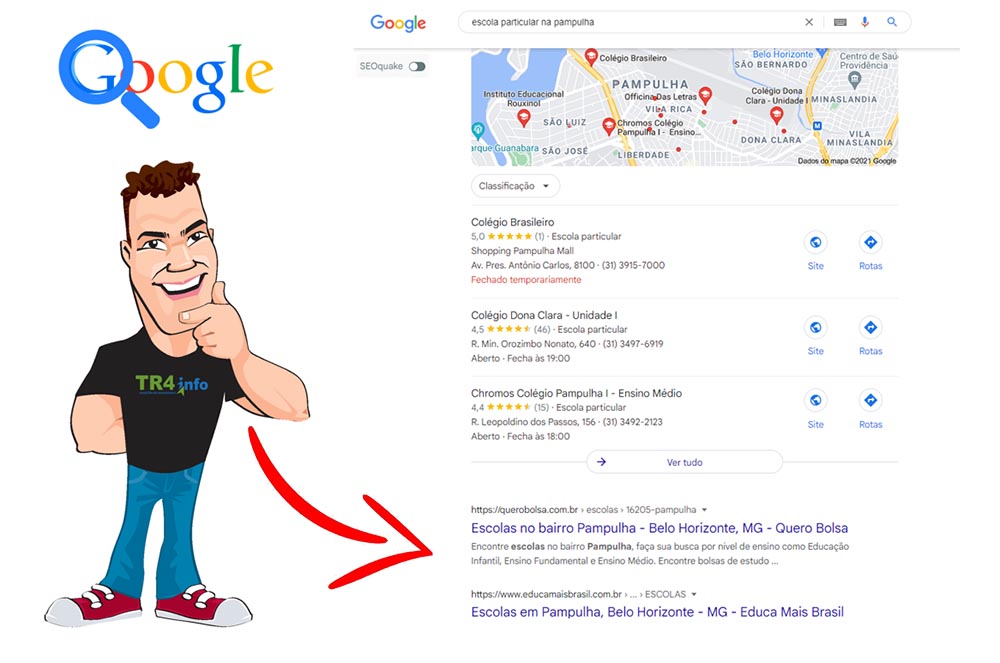The width and height of the screenshot is (1000, 663).
Task: Open Site icon for Colégio Dona Clara
Action: (x=816, y=328)
